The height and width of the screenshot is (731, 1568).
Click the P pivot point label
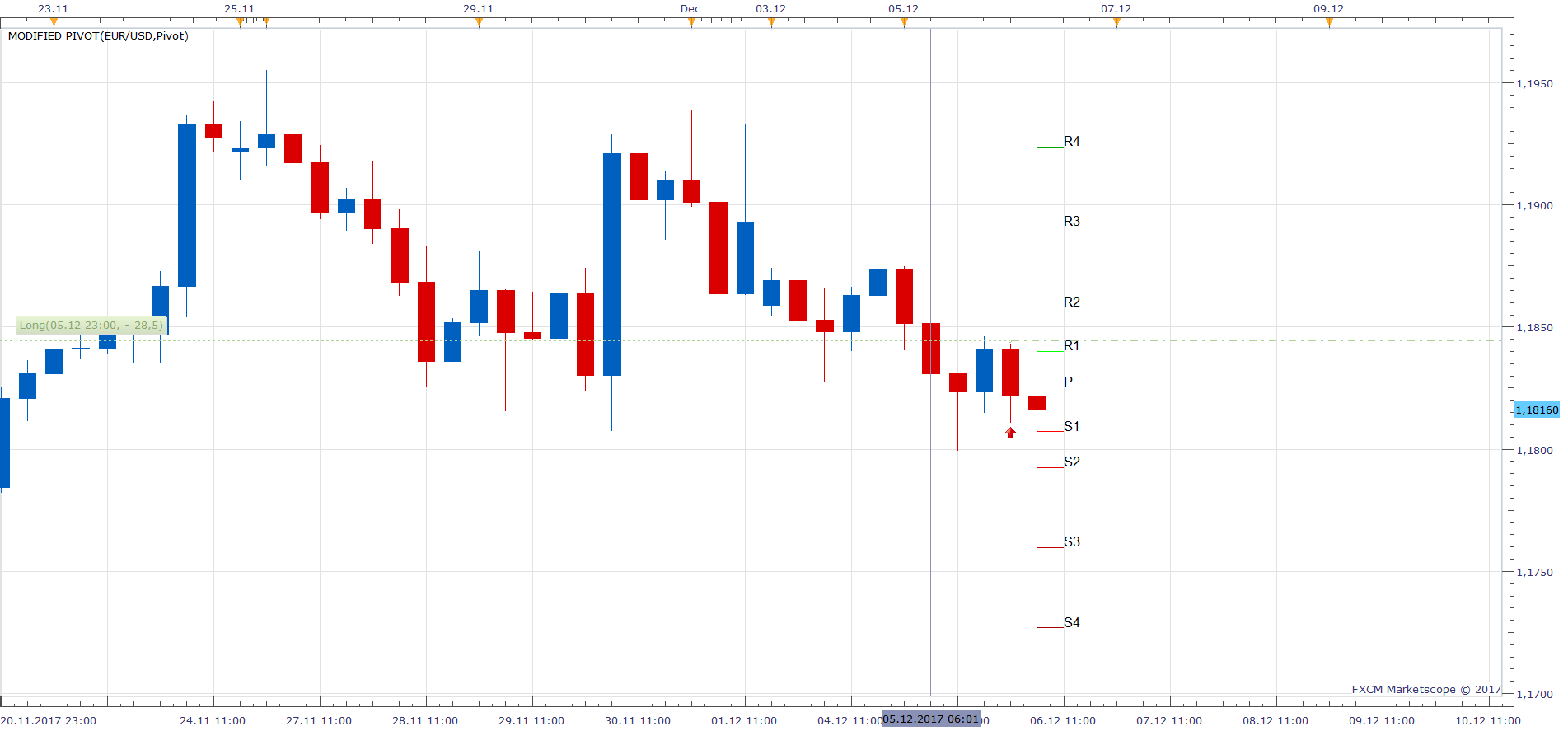click(1068, 382)
